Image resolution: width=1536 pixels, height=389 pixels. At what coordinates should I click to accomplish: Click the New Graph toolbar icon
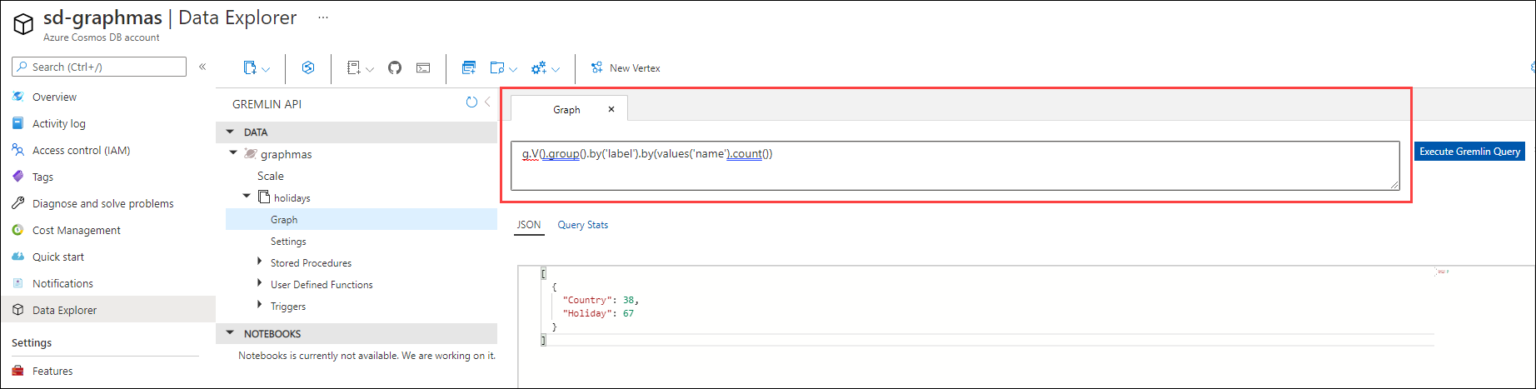point(251,68)
